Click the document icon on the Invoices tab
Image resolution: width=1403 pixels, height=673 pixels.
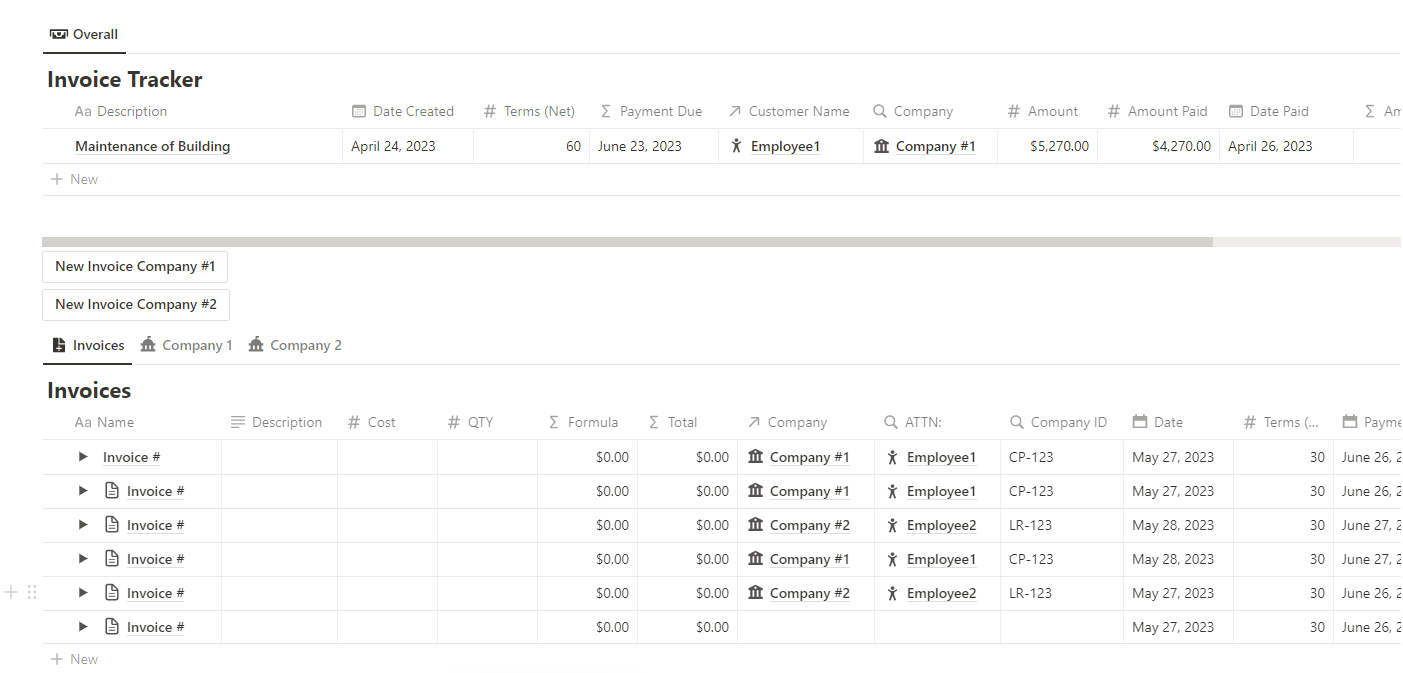pos(59,345)
